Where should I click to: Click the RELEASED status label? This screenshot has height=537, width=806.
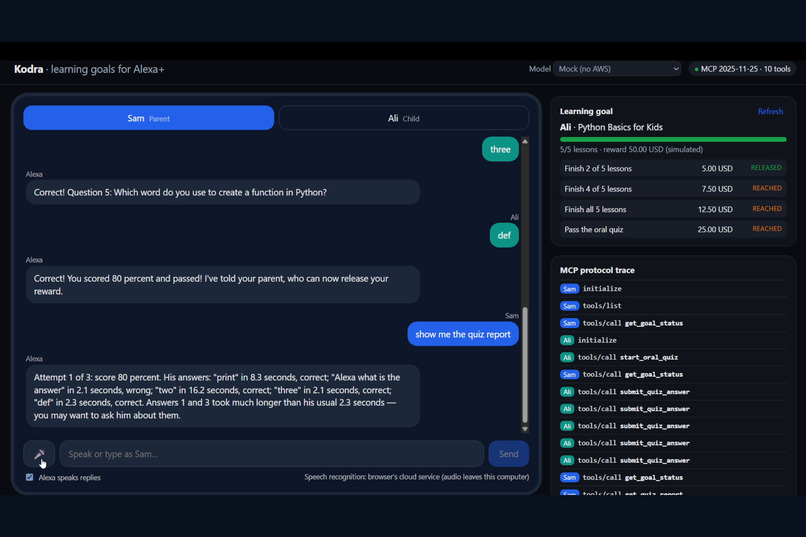click(x=766, y=168)
